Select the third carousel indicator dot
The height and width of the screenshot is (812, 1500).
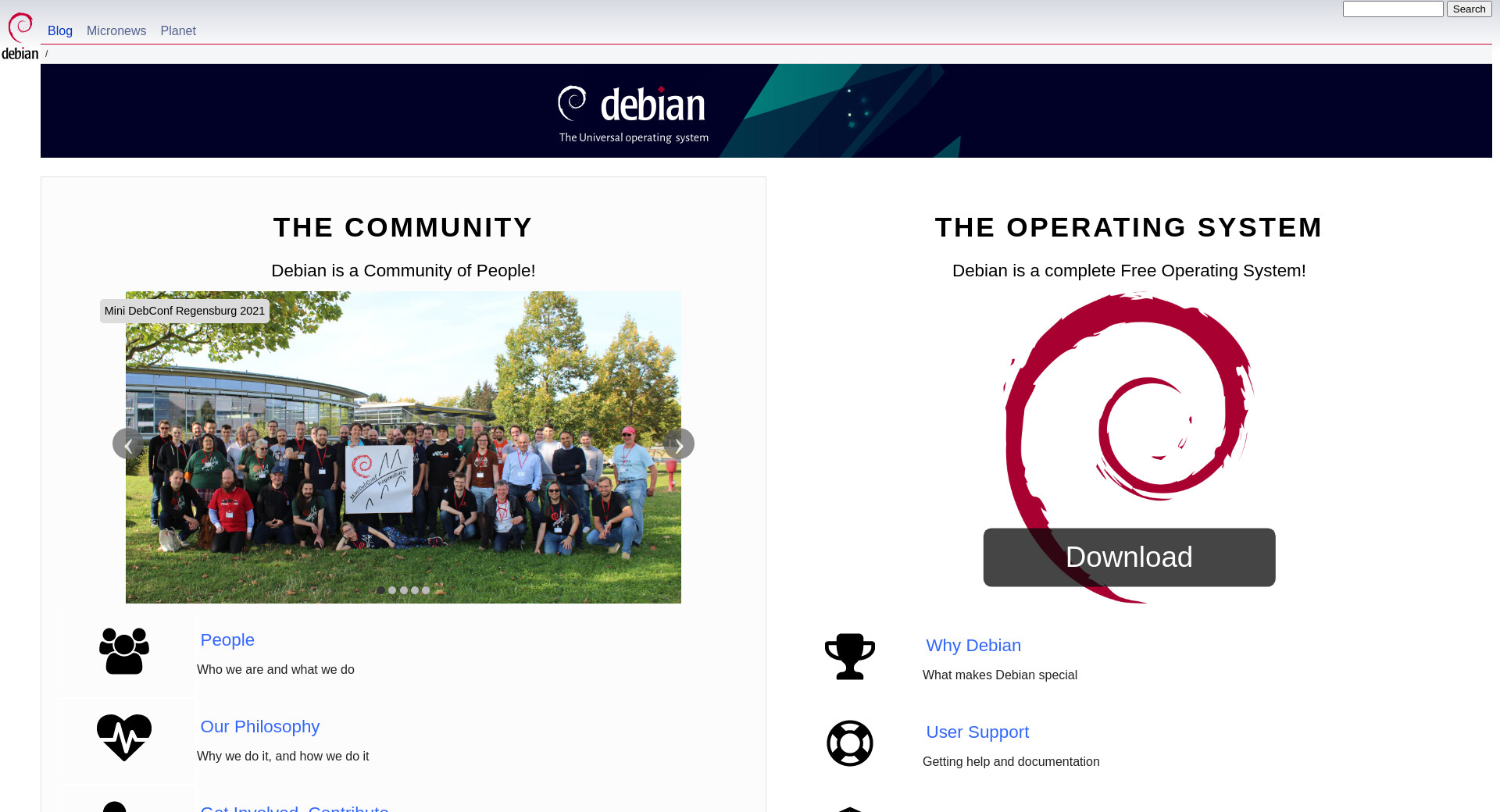(x=404, y=590)
